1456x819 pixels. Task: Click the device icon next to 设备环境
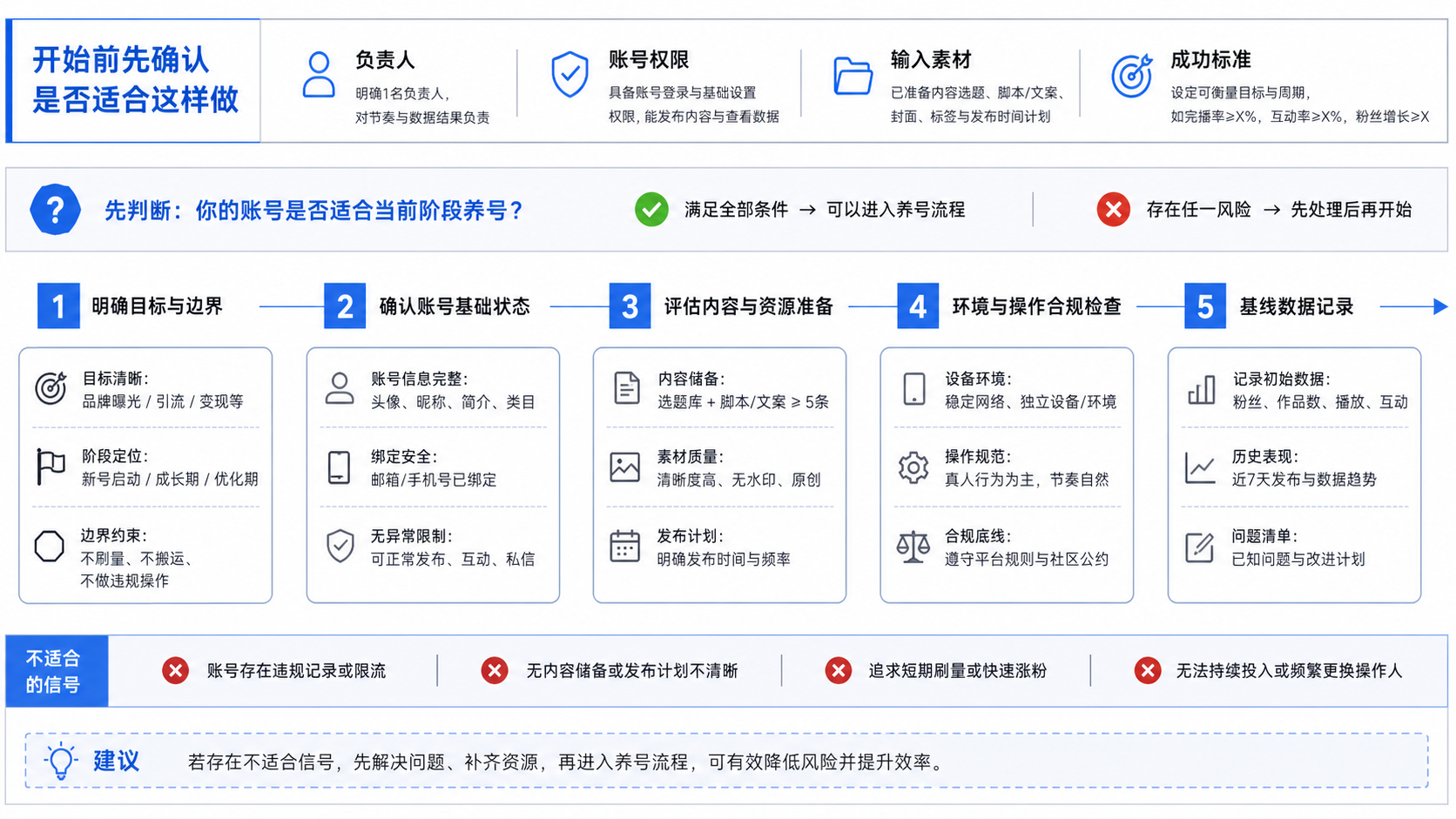point(913,388)
